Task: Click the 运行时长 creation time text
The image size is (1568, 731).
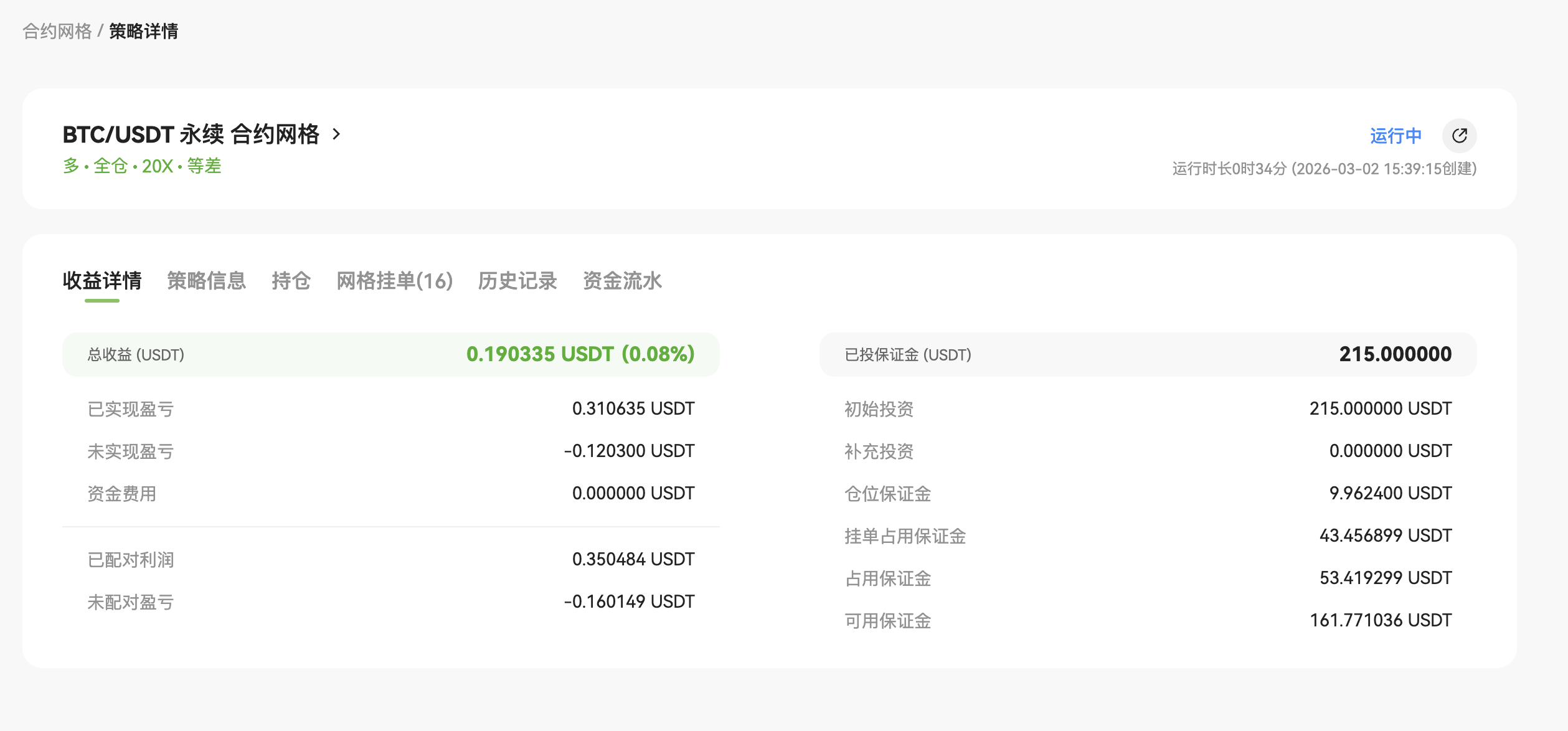Action: (1324, 169)
